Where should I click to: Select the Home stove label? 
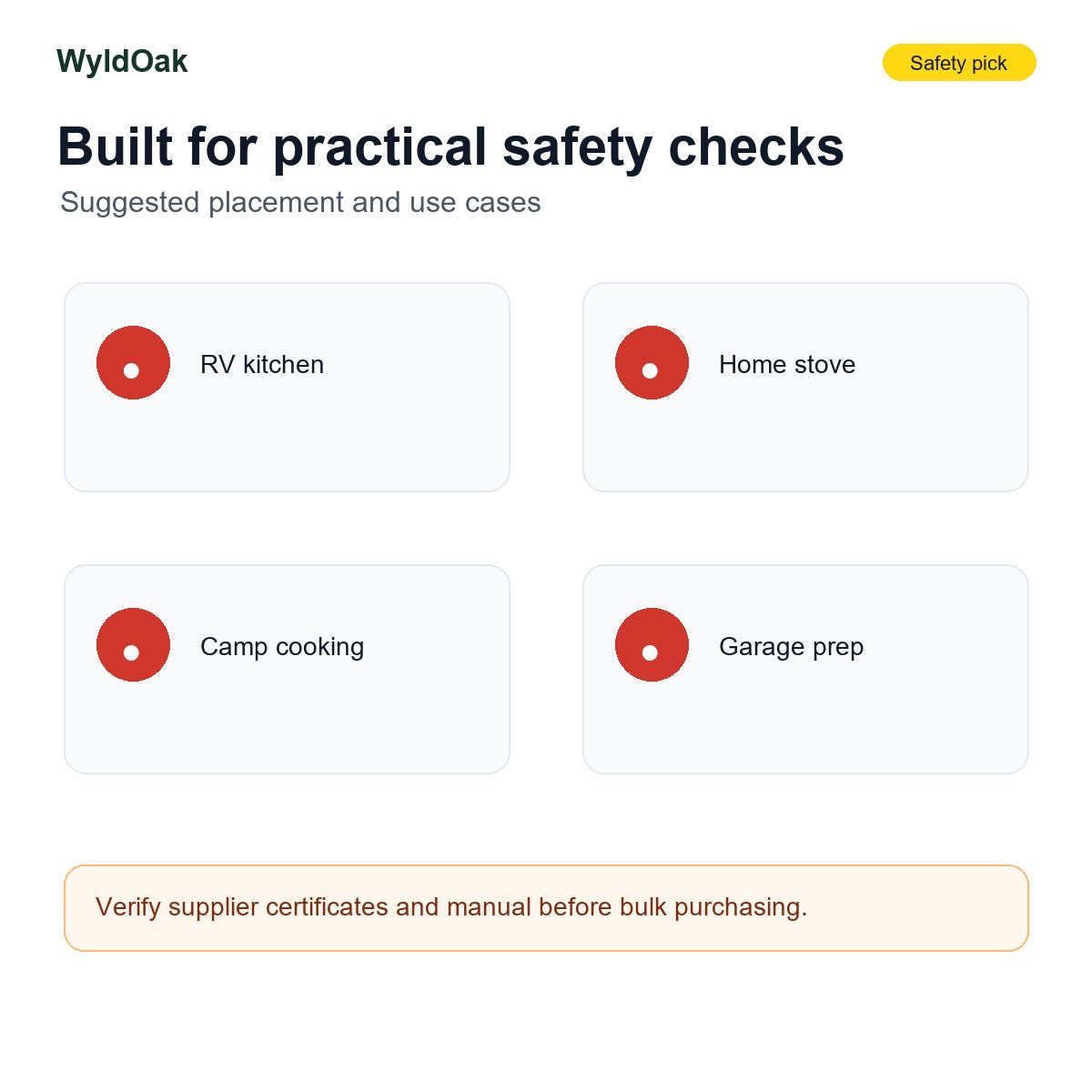[x=787, y=364]
